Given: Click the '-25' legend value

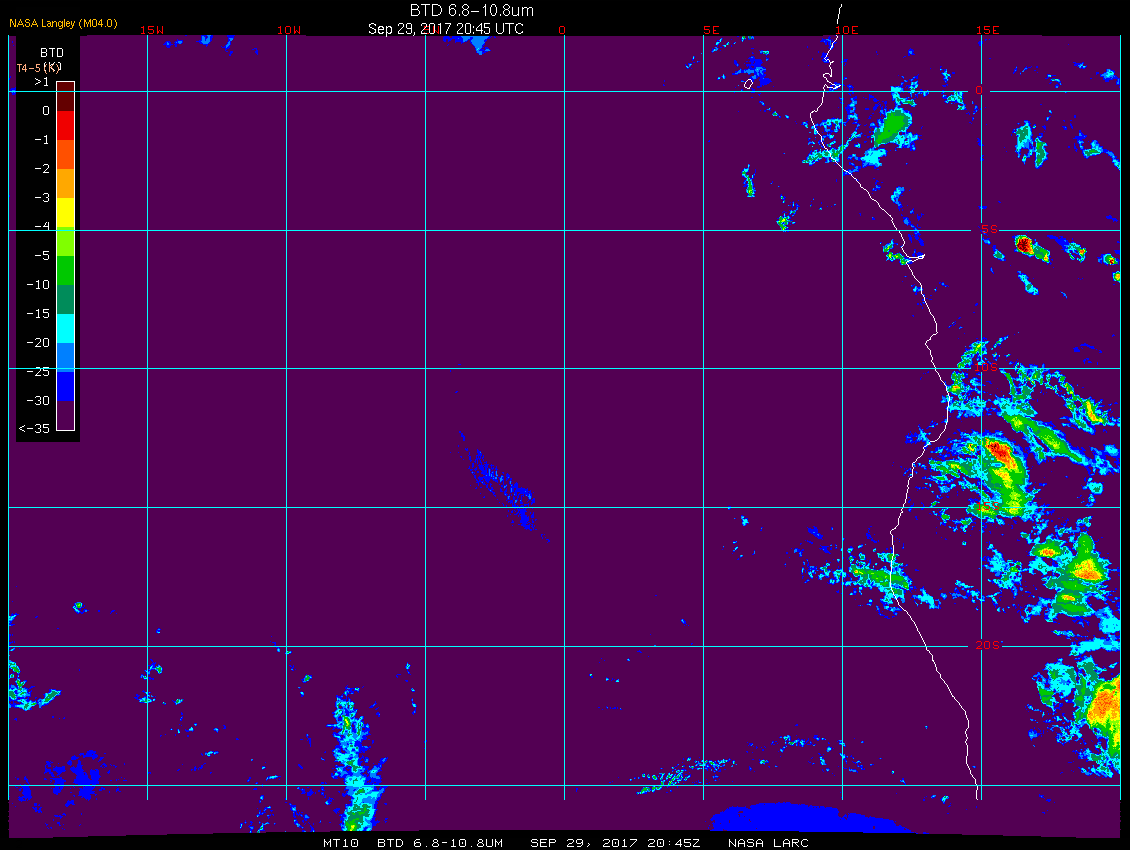Looking at the screenshot, I should click(x=38, y=371).
